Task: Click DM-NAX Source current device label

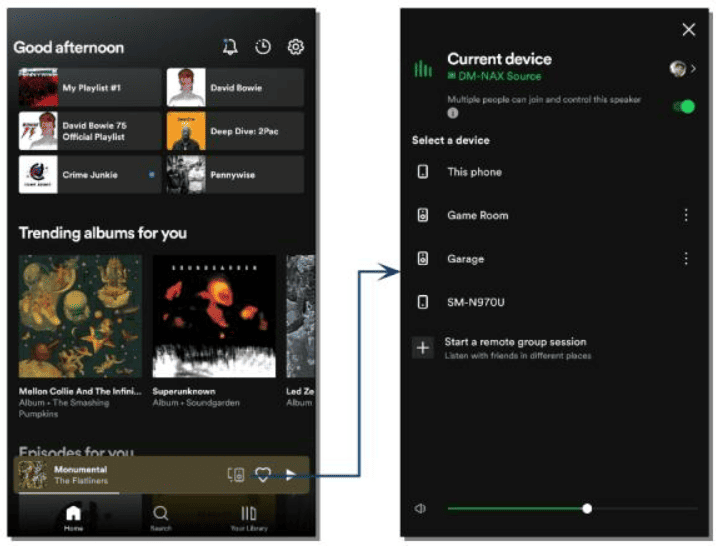Action: pos(495,76)
